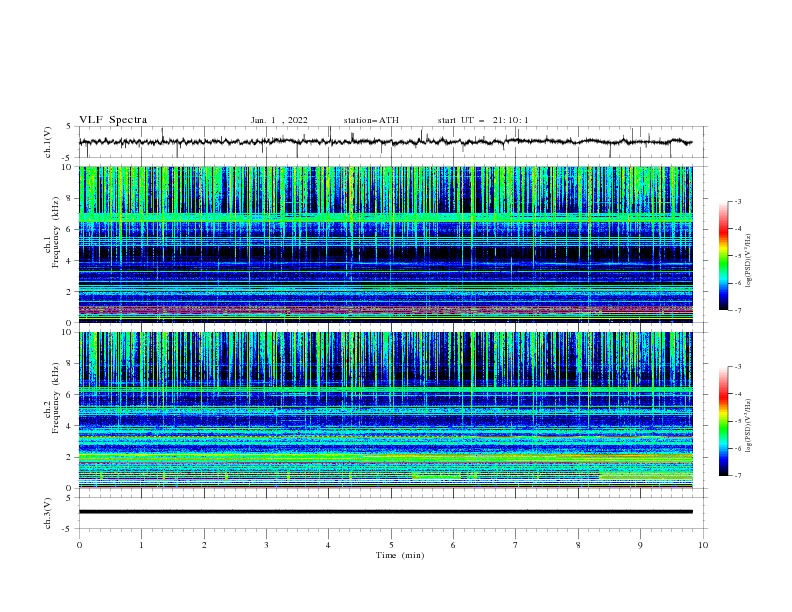This screenshot has height=612, width=792.
Task: Select the "start UT = 21:10:1" text
Action: tap(483, 120)
